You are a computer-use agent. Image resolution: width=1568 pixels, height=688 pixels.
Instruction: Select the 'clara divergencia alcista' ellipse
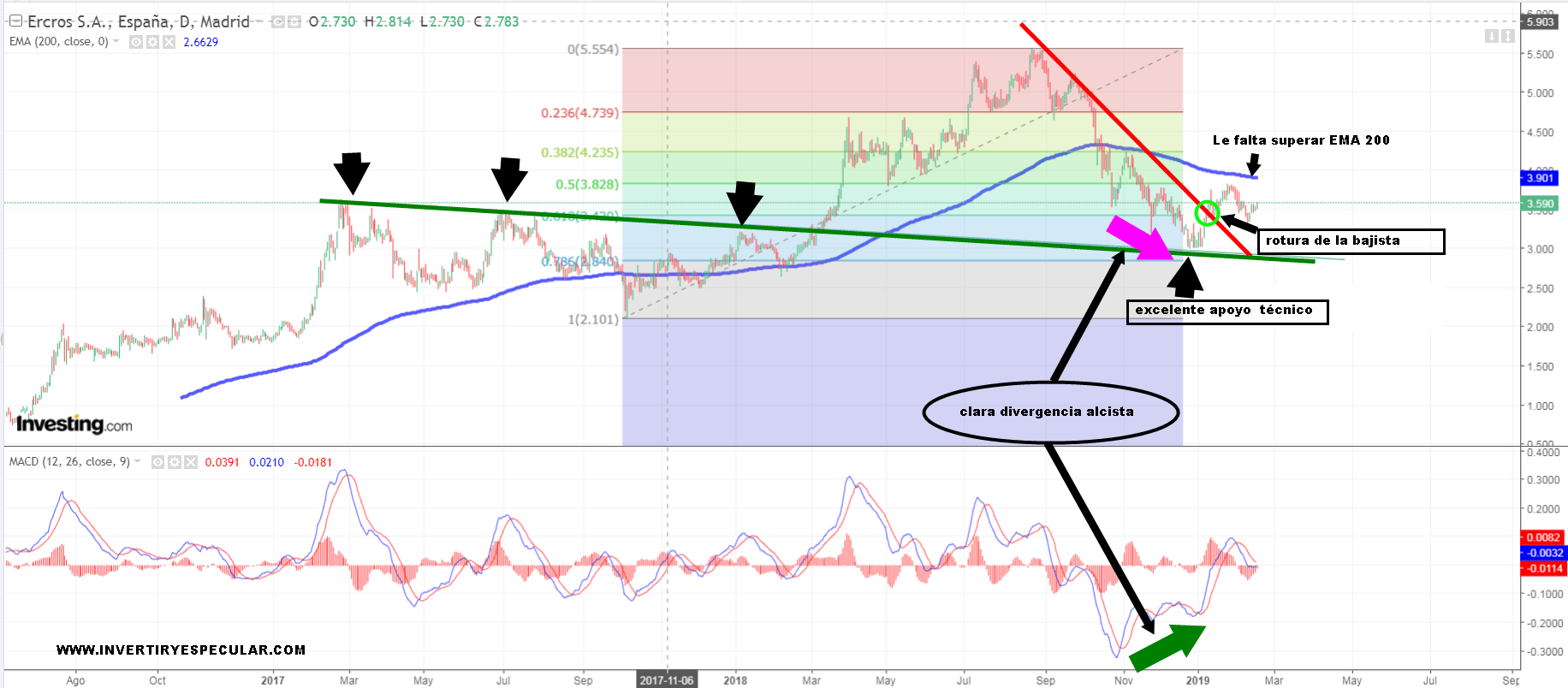point(1050,412)
